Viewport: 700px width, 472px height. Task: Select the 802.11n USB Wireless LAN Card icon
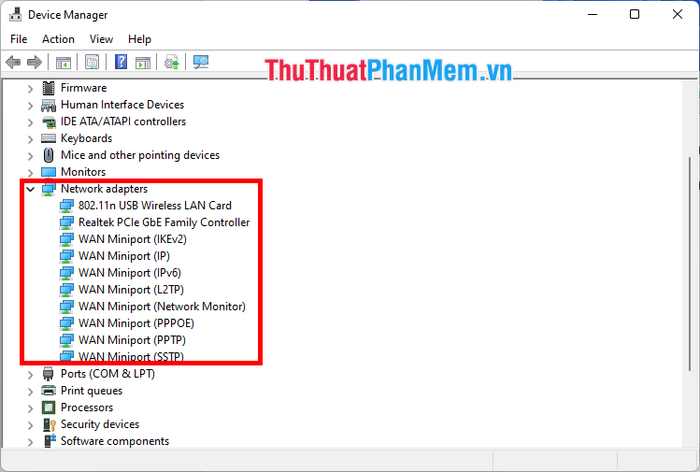click(67, 205)
